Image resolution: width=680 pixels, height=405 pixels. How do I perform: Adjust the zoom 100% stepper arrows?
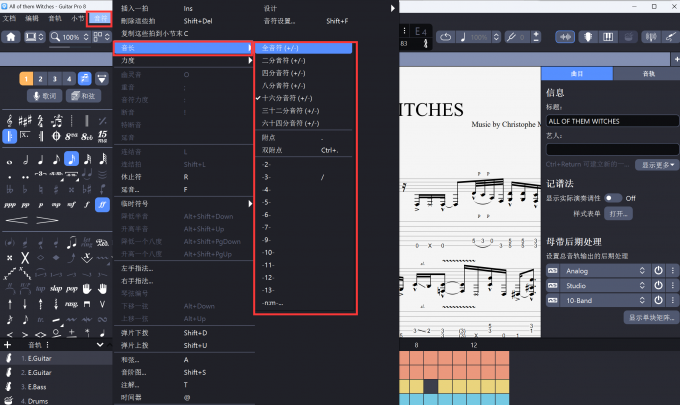[x=86, y=37]
